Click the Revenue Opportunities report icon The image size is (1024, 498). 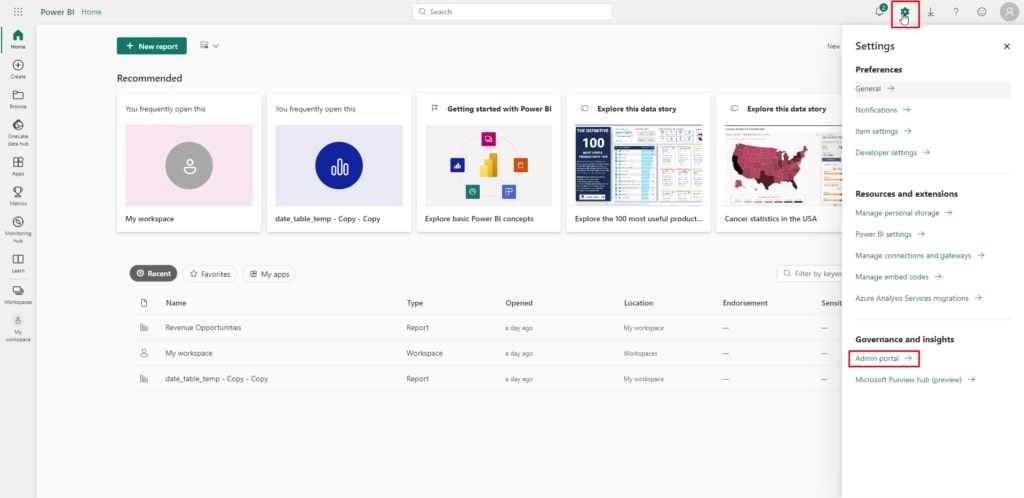click(x=144, y=328)
